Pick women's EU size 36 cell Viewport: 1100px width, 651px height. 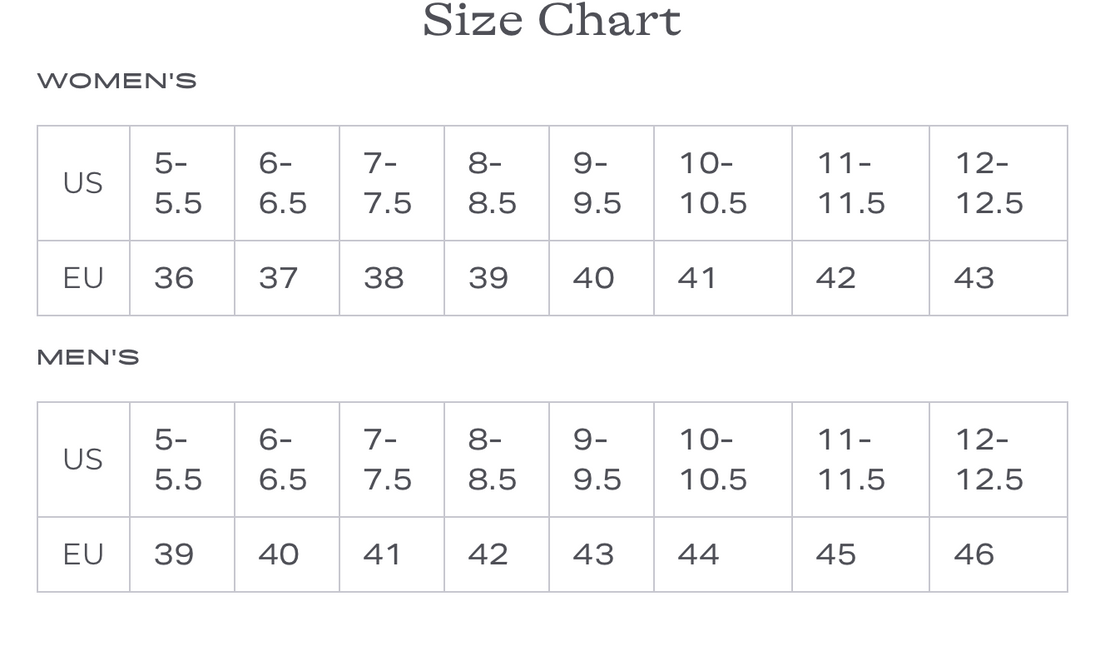point(174,278)
